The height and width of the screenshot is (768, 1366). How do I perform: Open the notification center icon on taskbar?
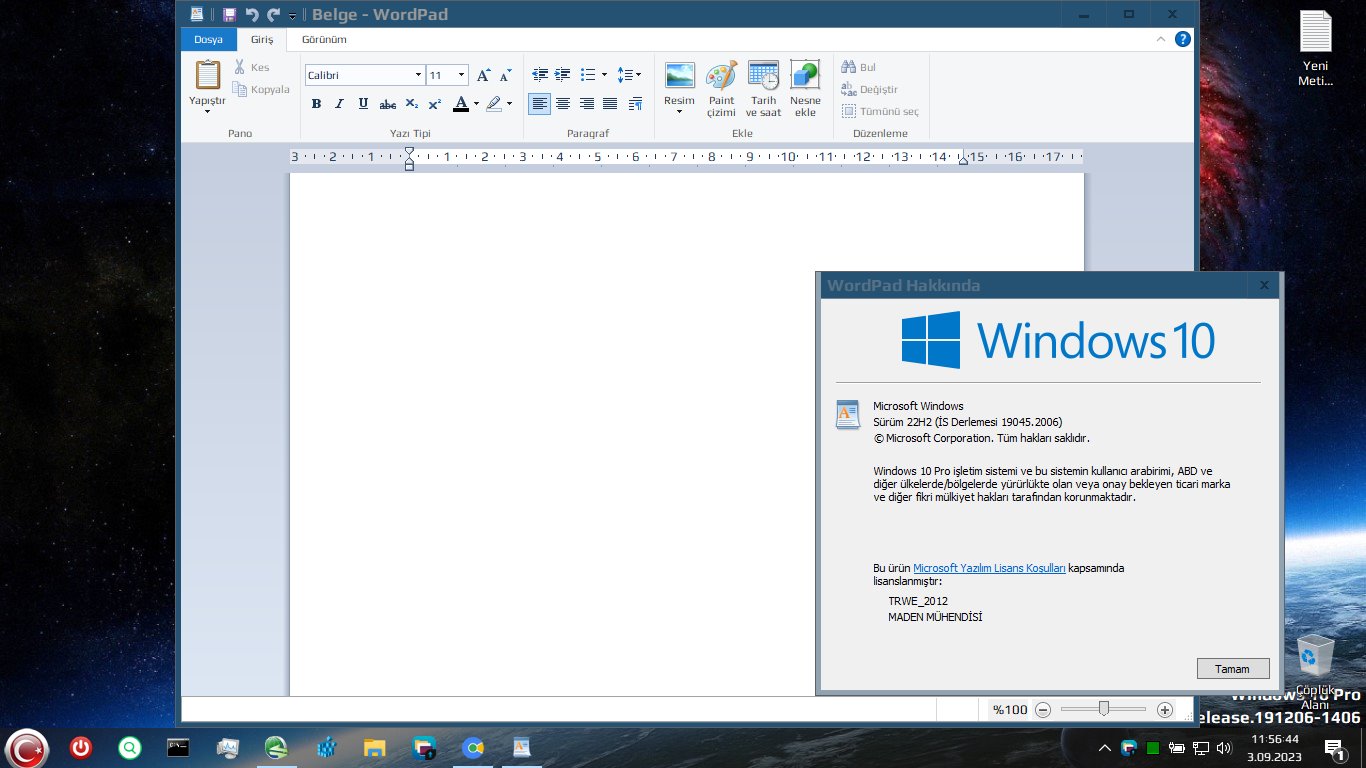pyautogui.click(x=1333, y=748)
